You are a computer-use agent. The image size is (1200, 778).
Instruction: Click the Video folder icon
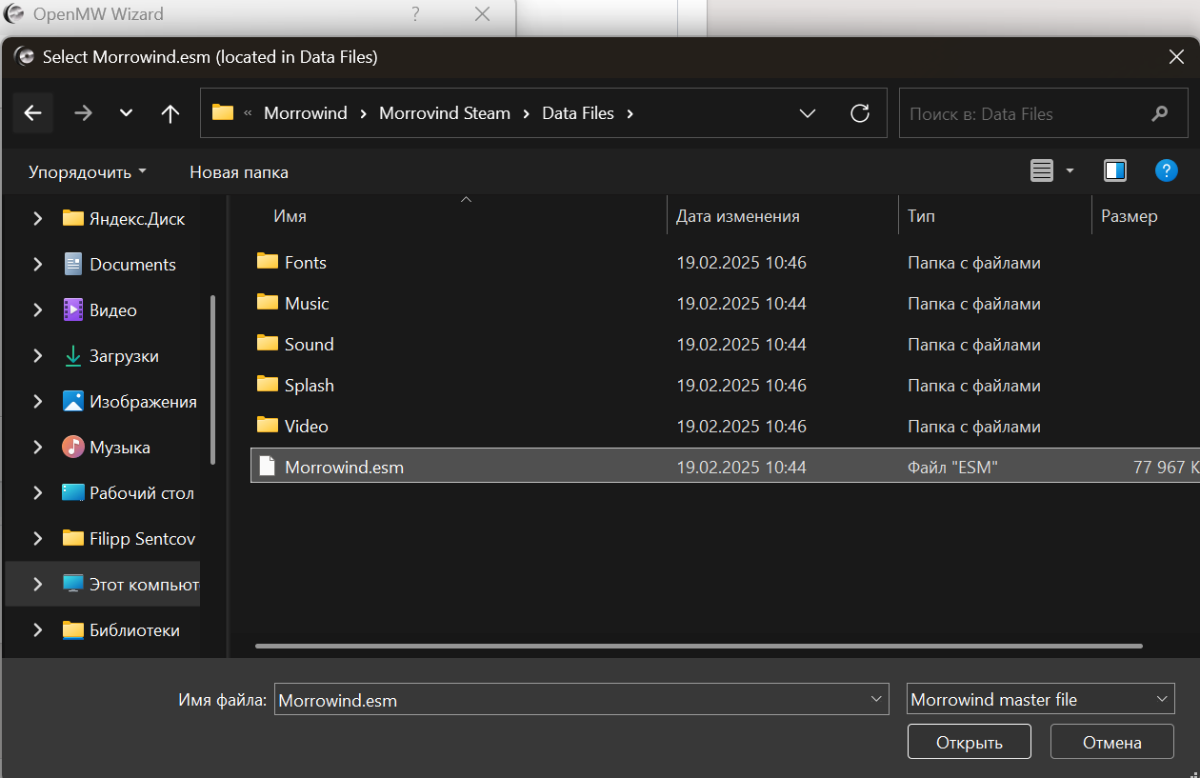(x=267, y=426)
